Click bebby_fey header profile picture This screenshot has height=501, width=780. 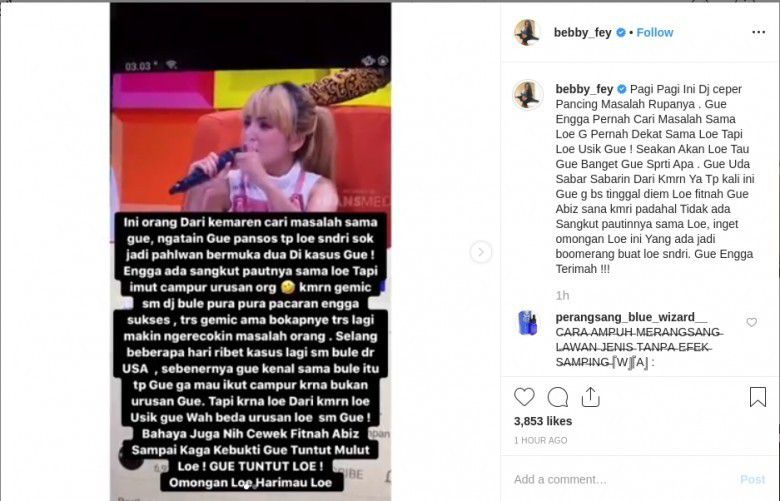point(527,33)
